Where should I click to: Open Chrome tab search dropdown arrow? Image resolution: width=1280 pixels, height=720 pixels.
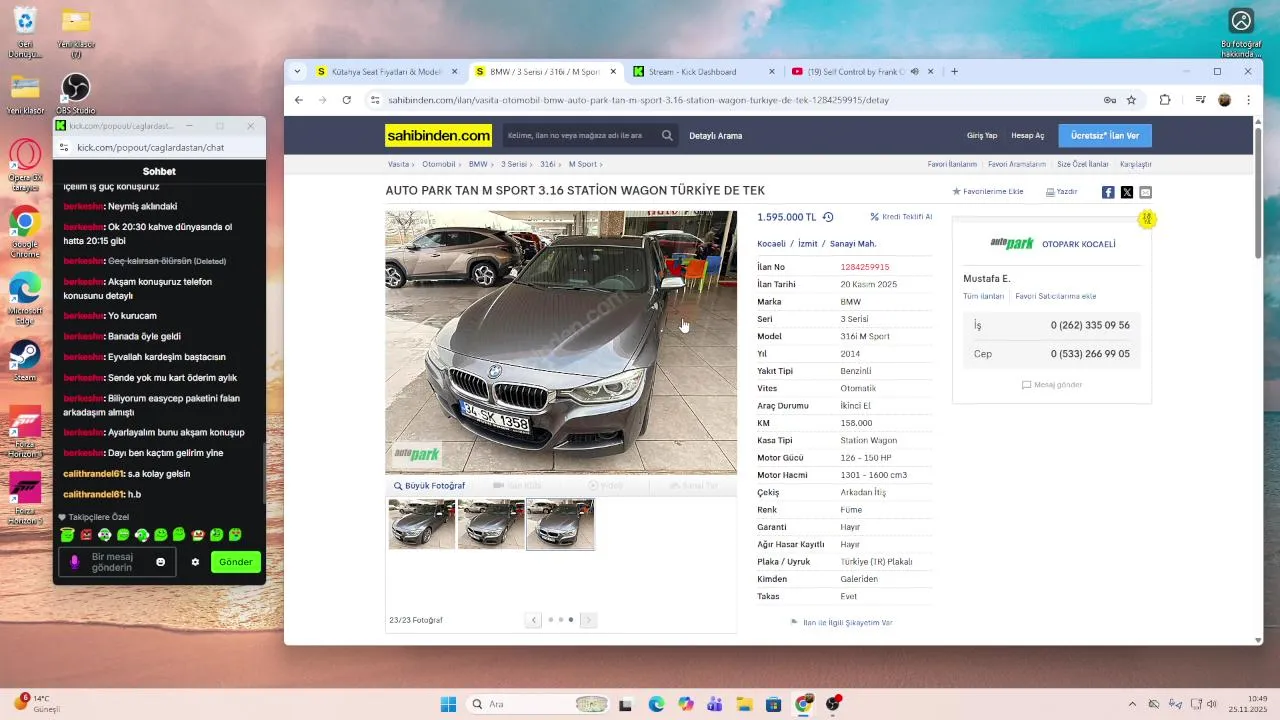coord(297,72)
